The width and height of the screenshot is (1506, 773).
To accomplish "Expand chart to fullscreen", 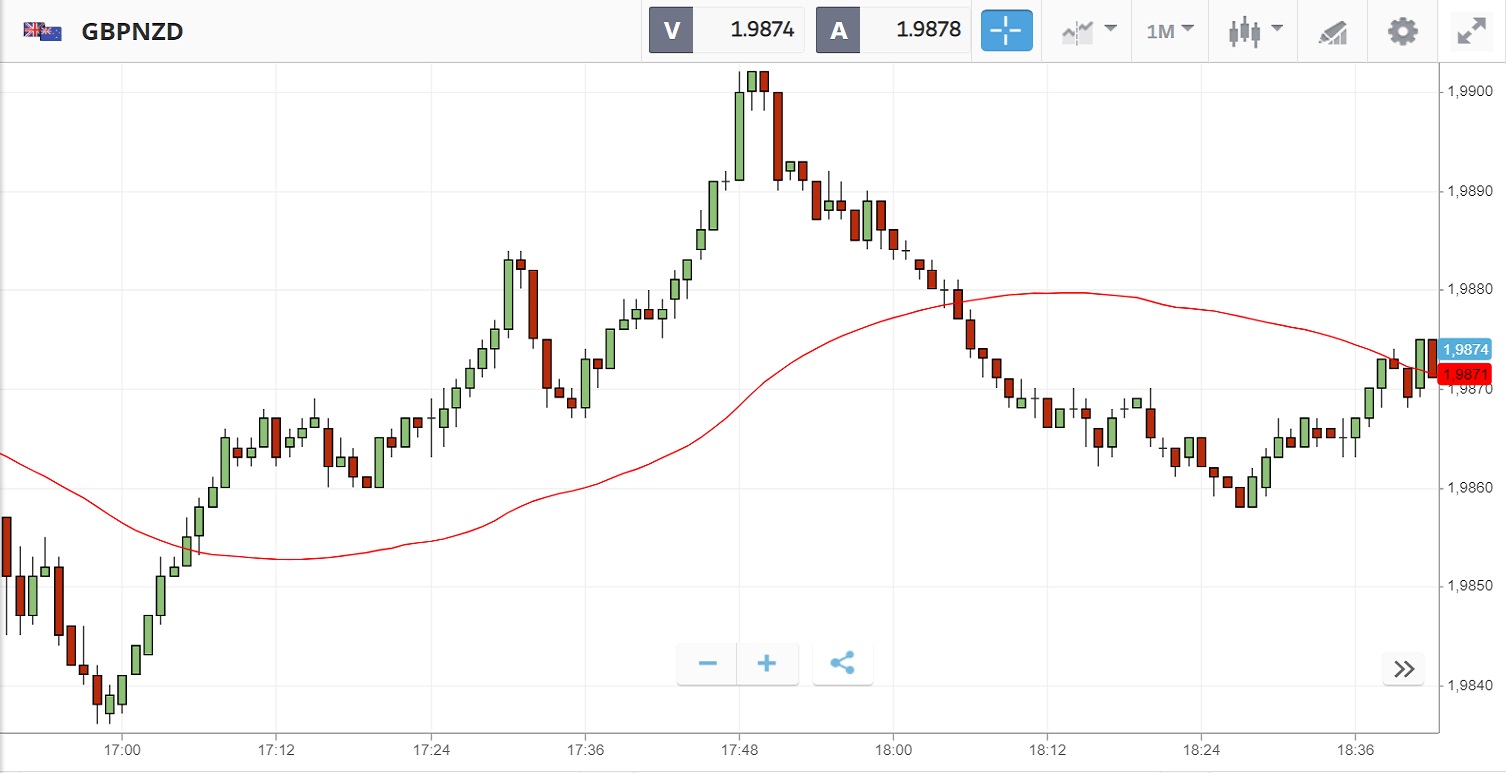I will point(1471,31).
